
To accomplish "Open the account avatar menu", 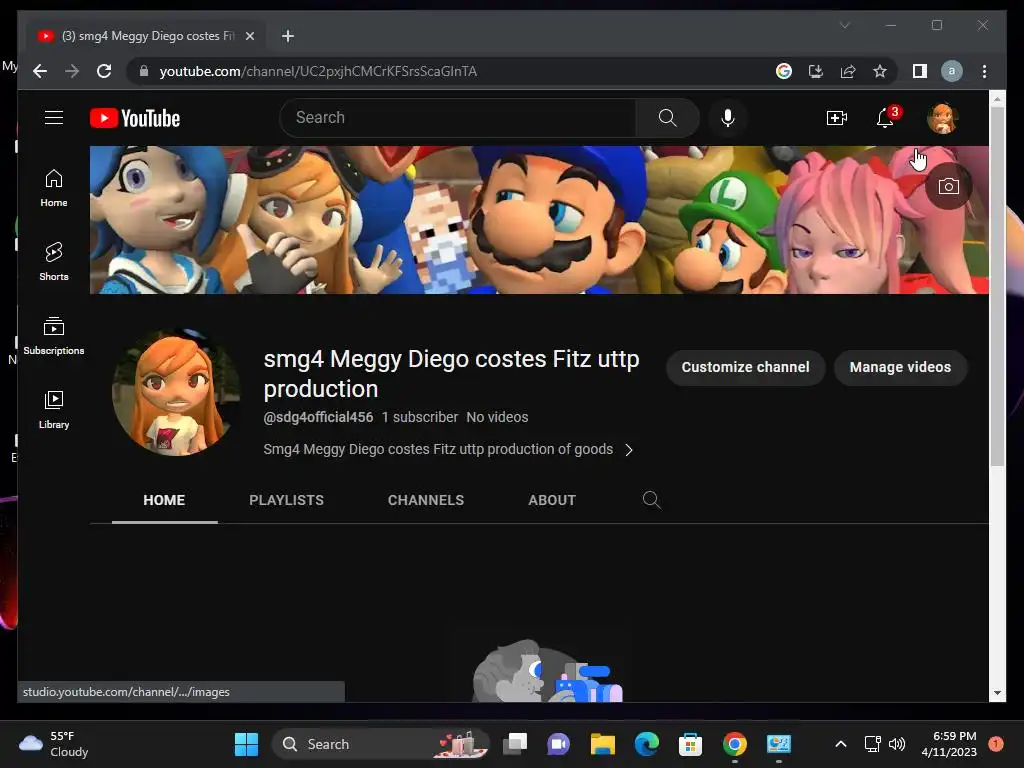I will (942, 118).
